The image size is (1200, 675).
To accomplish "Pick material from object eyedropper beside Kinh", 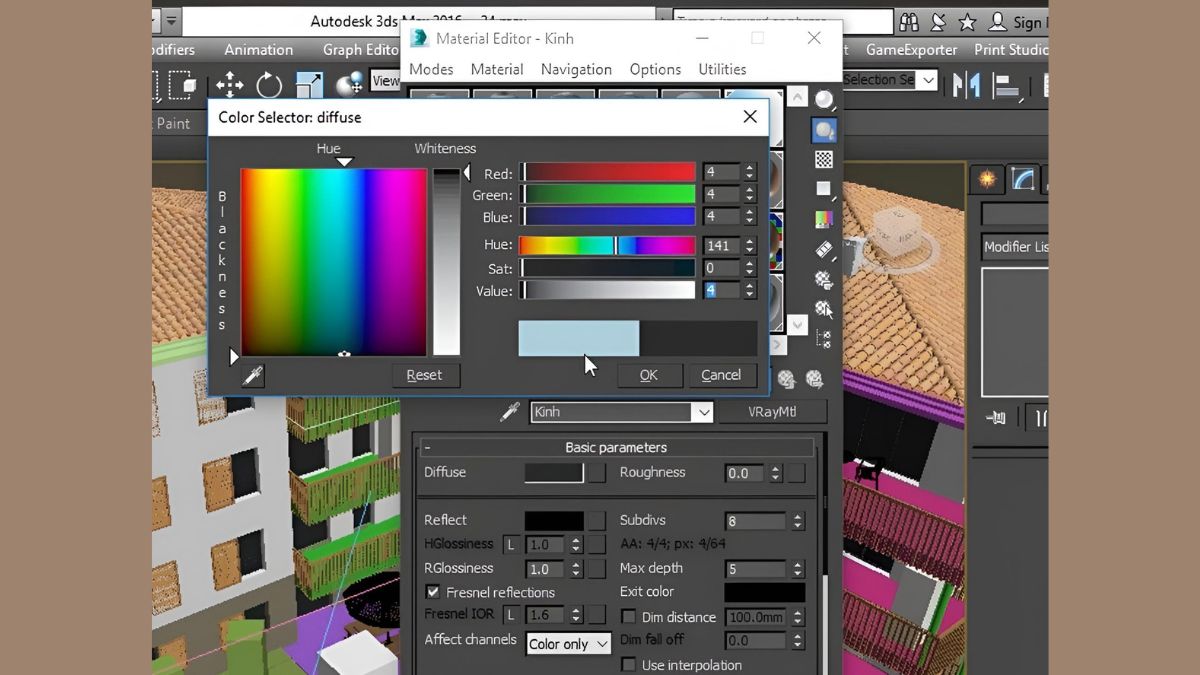I will [x=510, y=412].
